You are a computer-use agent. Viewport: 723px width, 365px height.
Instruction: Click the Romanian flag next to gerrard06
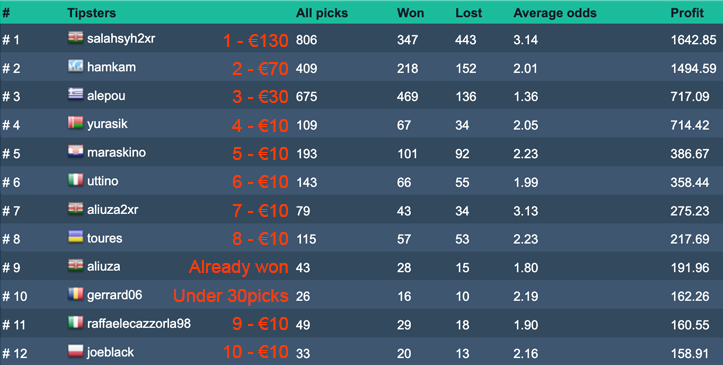pyautogui.click(x=76, y=294)
